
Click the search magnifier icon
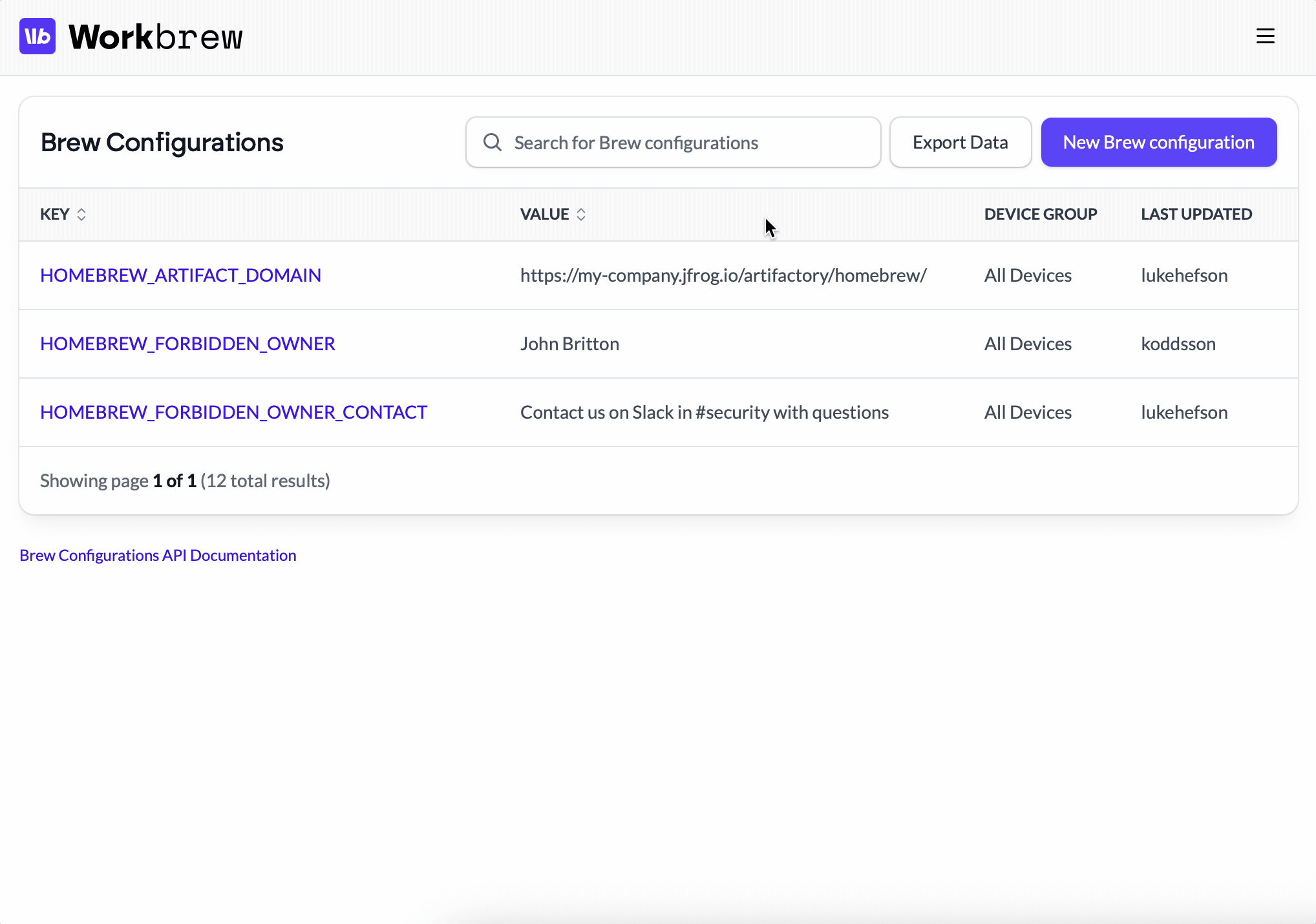[493, 142]
